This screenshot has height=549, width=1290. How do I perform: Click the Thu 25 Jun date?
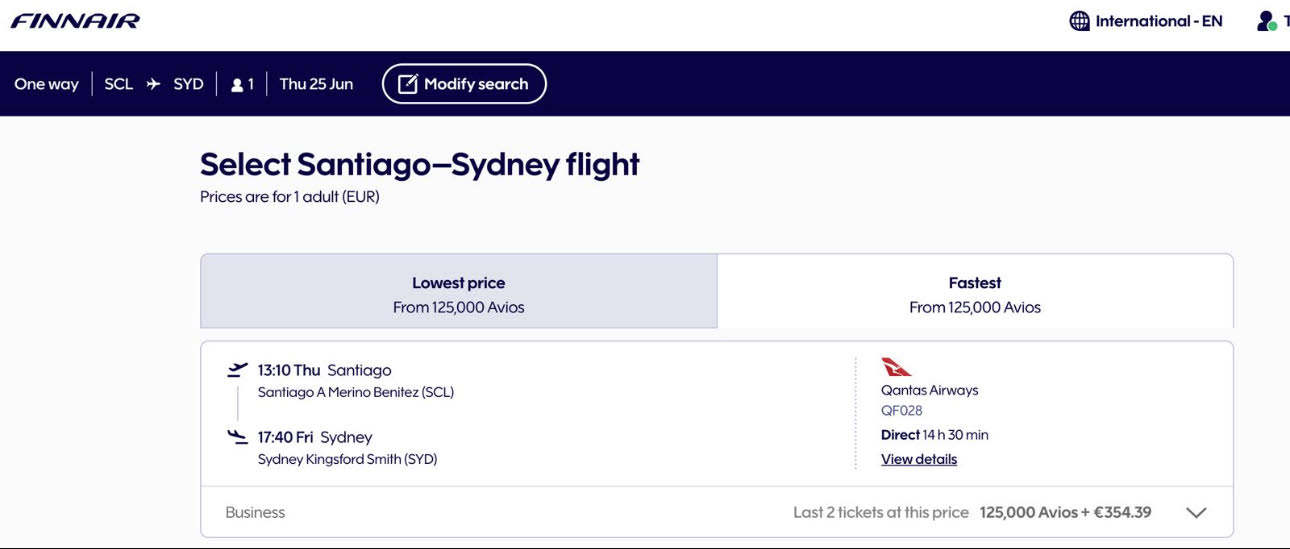point(316,84)
